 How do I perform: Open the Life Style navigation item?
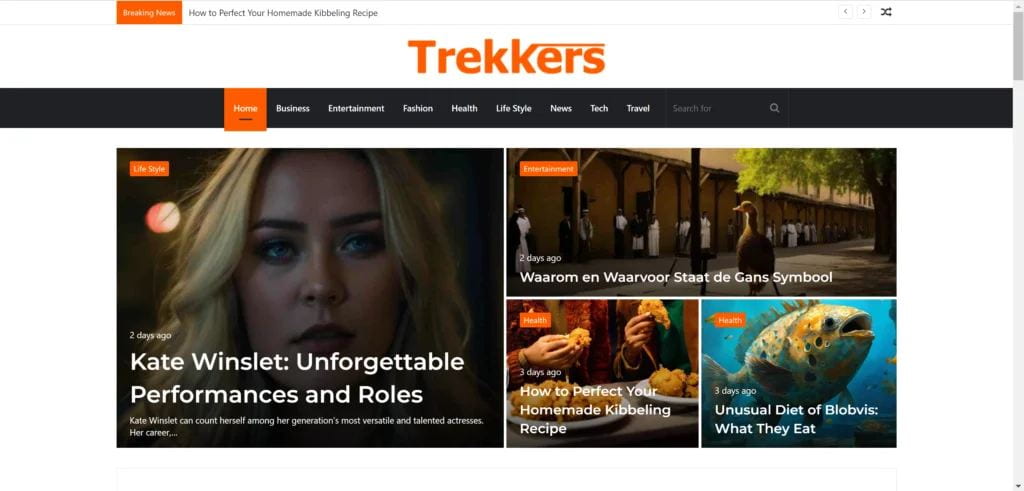point(513,108)
